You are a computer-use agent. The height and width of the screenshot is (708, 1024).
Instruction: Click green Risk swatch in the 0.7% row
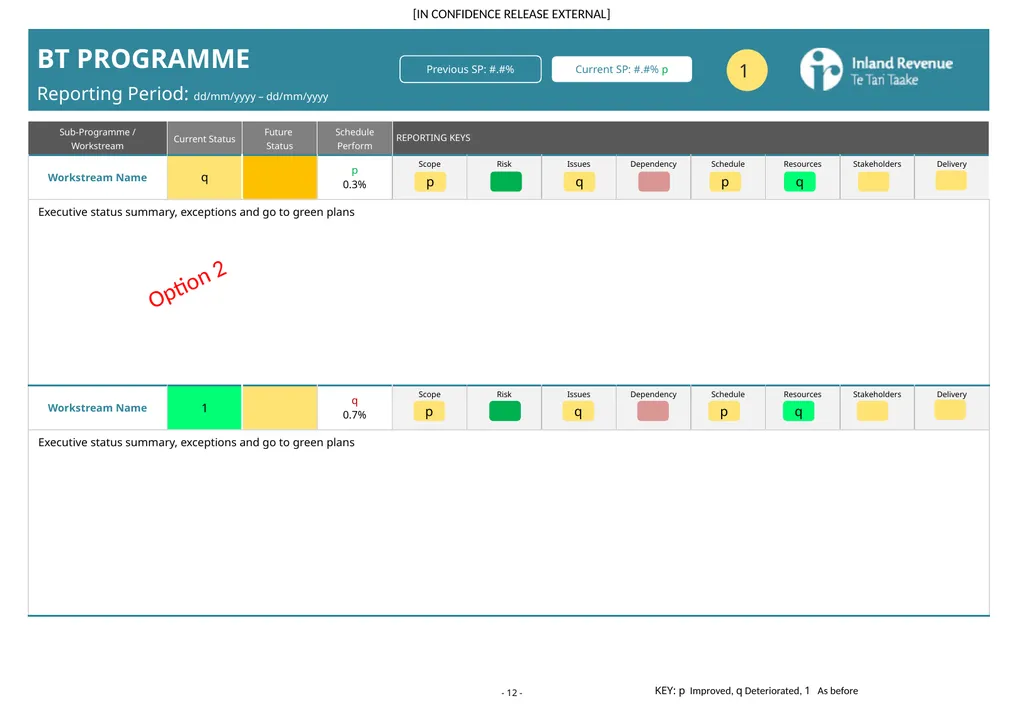[505, 411]
